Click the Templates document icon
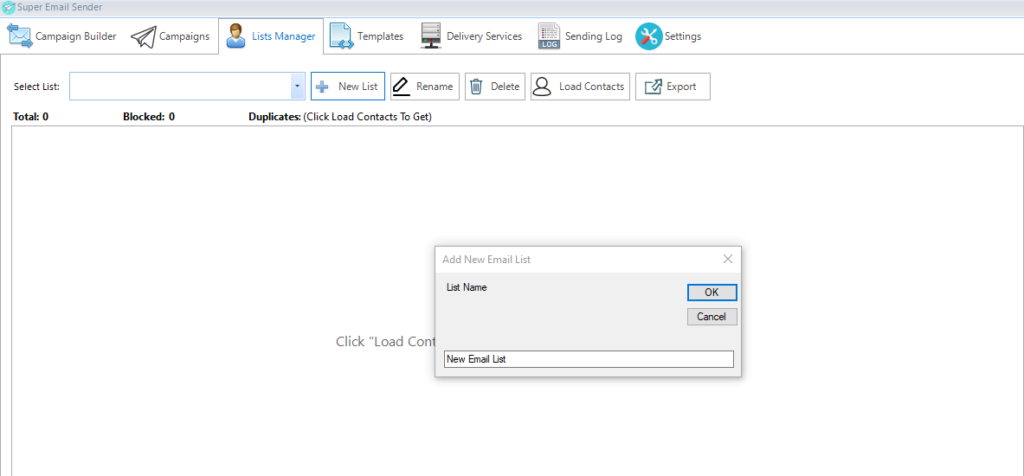Image resolution: width=1024 pixels, height=476 pixels. 341,36
